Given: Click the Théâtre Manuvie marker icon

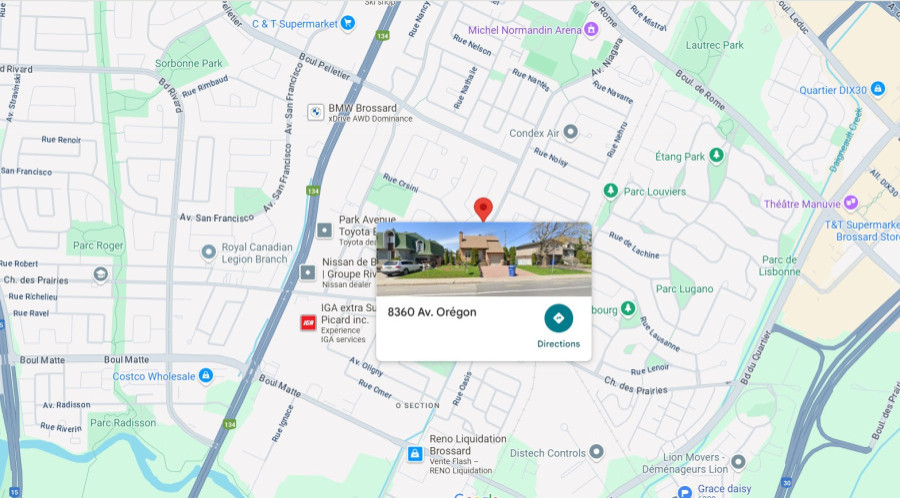Looking at the screenshot, I should (851, 203).
